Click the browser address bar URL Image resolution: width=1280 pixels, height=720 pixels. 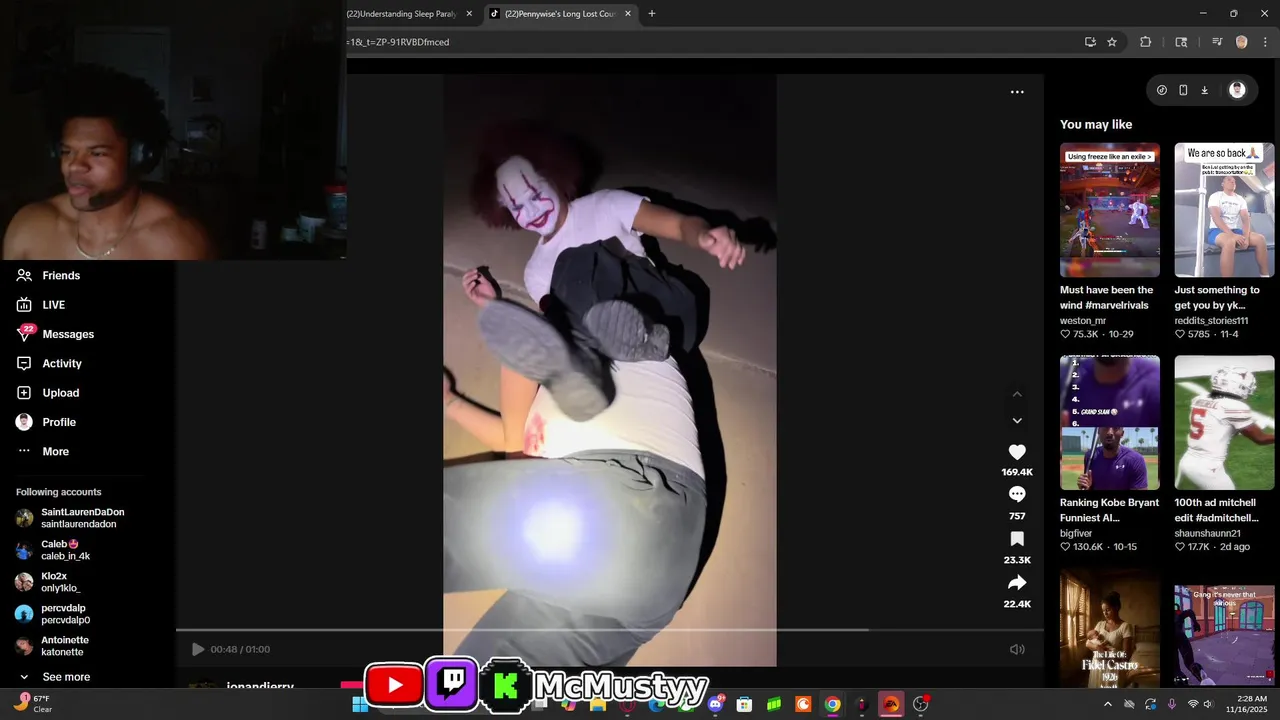tap(398, 42)
